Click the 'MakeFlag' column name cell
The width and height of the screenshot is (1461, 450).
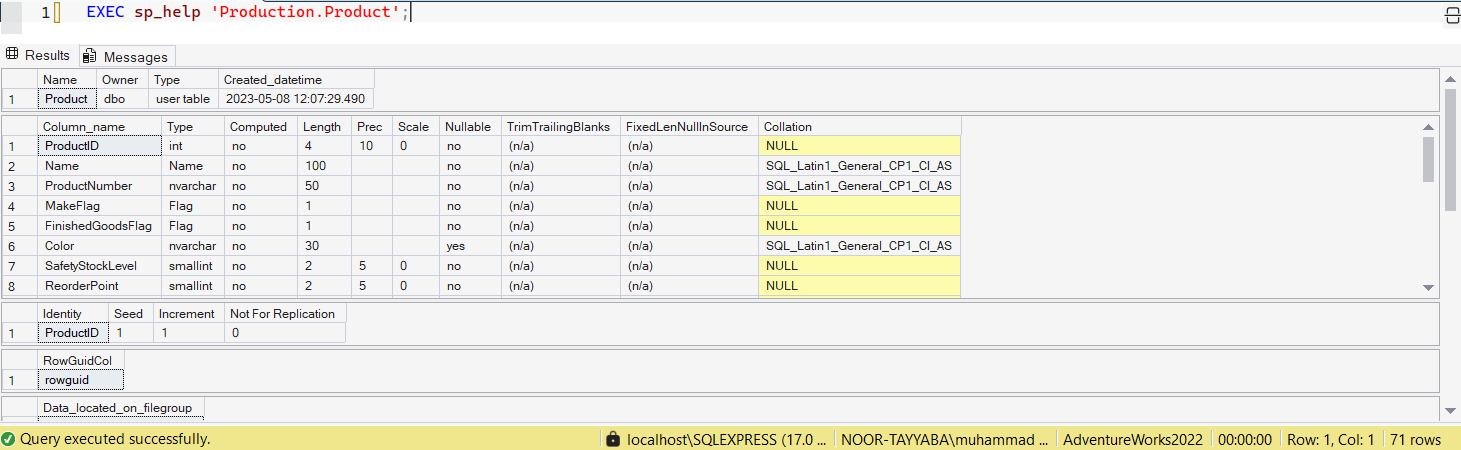click(99, 206)
